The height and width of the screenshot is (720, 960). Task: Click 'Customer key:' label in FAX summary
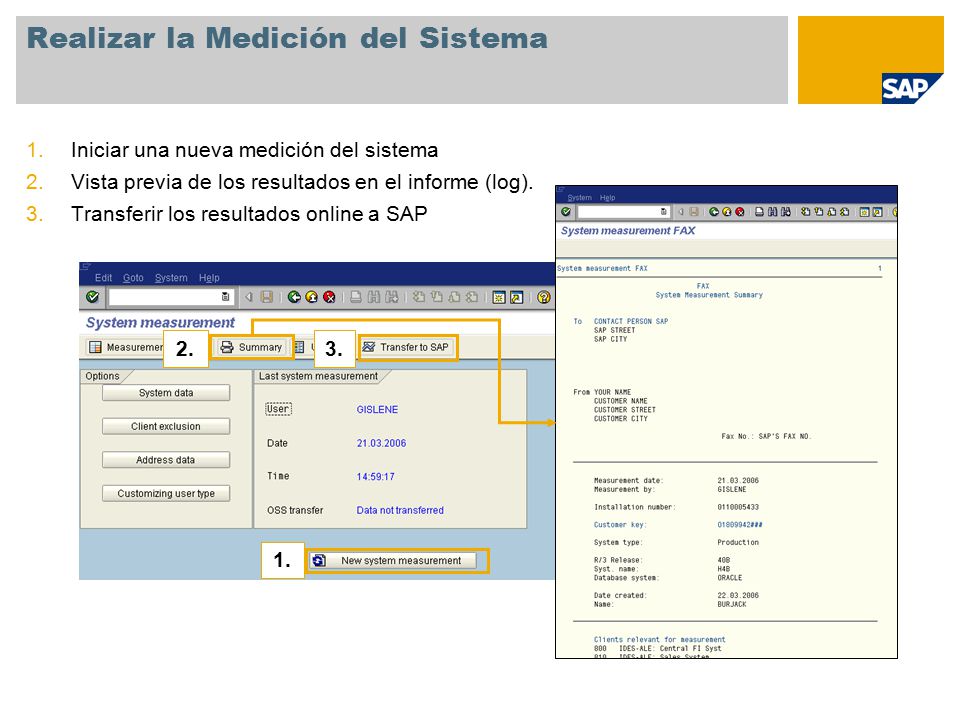tap(620, 525)
